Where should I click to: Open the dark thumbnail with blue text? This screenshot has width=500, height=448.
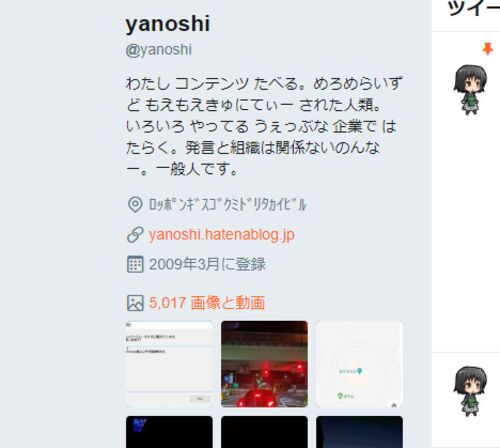point(169,432)
